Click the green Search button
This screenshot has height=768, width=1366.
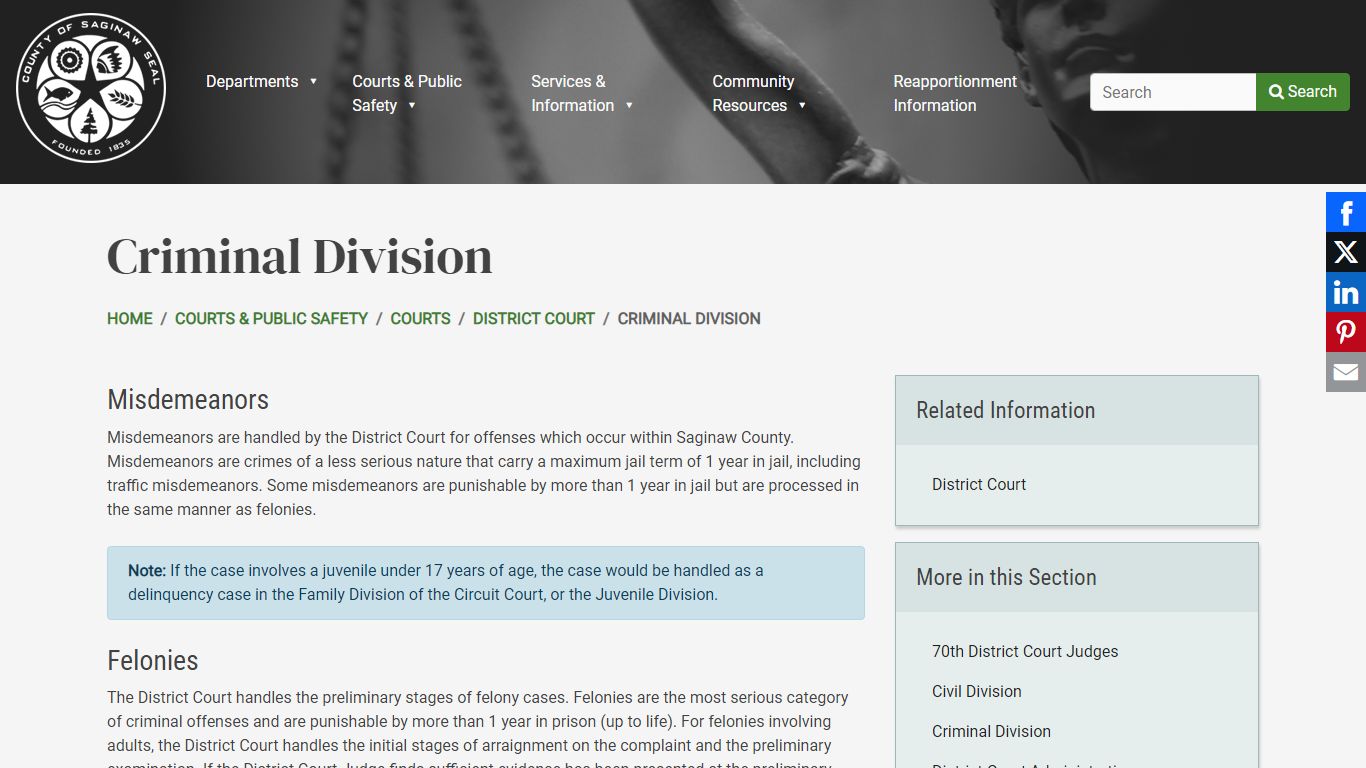pyautogui.click(x=1303, y=92)
